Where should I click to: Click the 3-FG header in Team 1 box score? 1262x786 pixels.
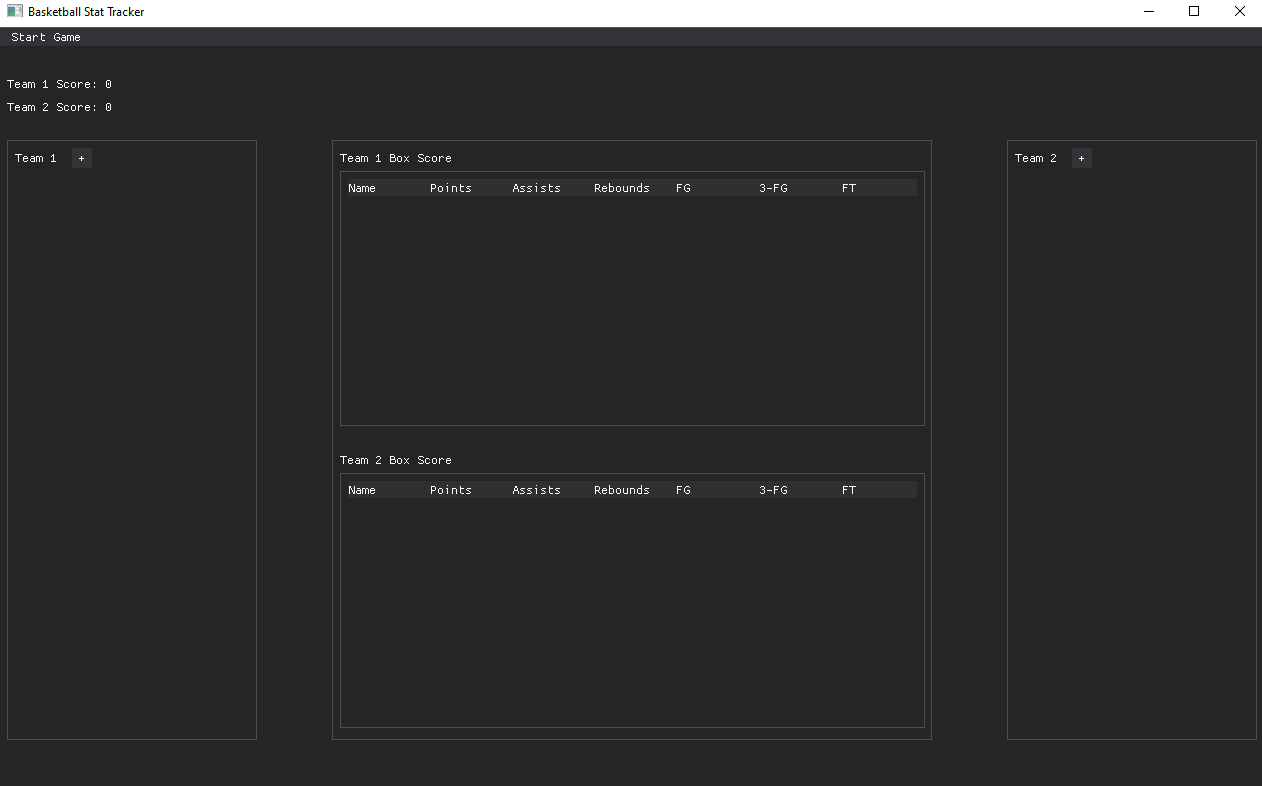coord(773,187)
